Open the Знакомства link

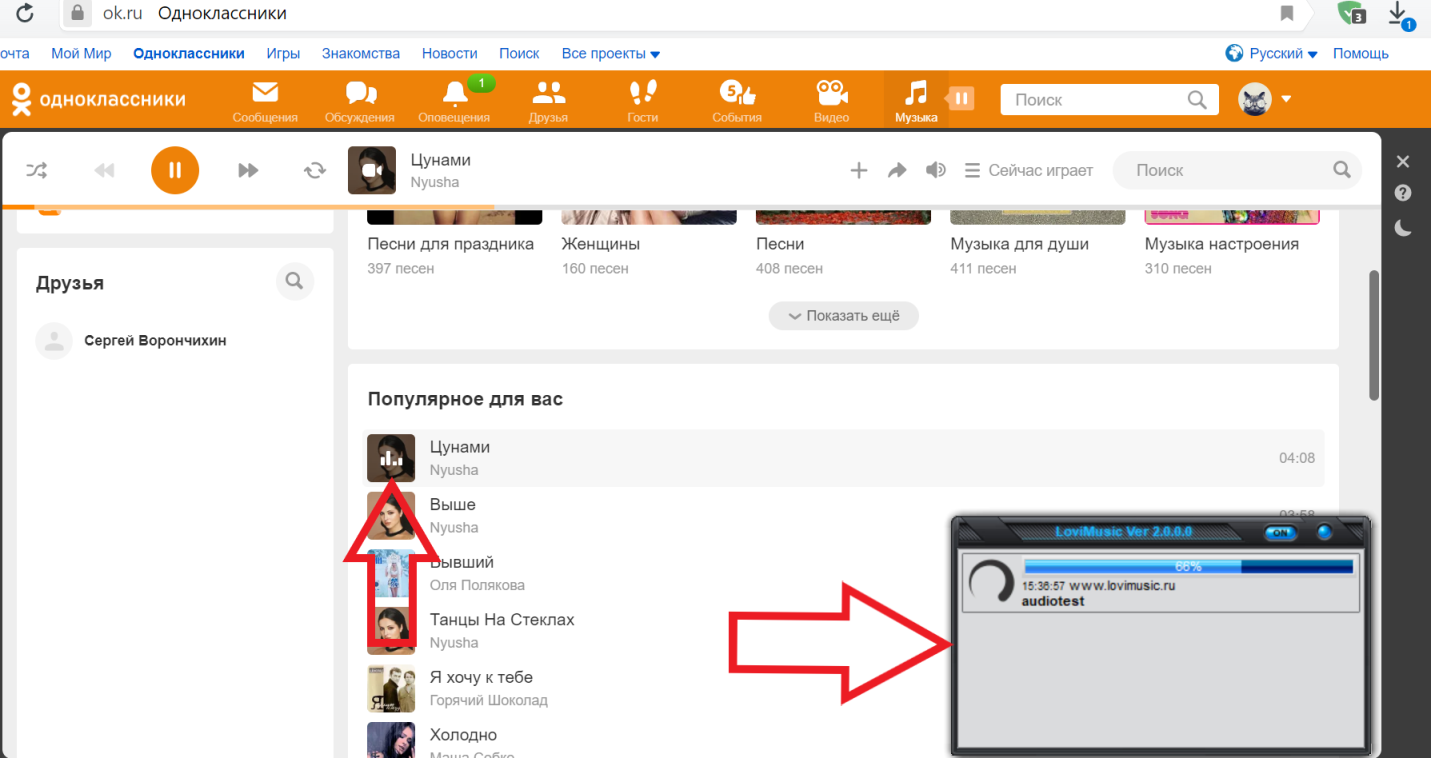pos(361,54)
